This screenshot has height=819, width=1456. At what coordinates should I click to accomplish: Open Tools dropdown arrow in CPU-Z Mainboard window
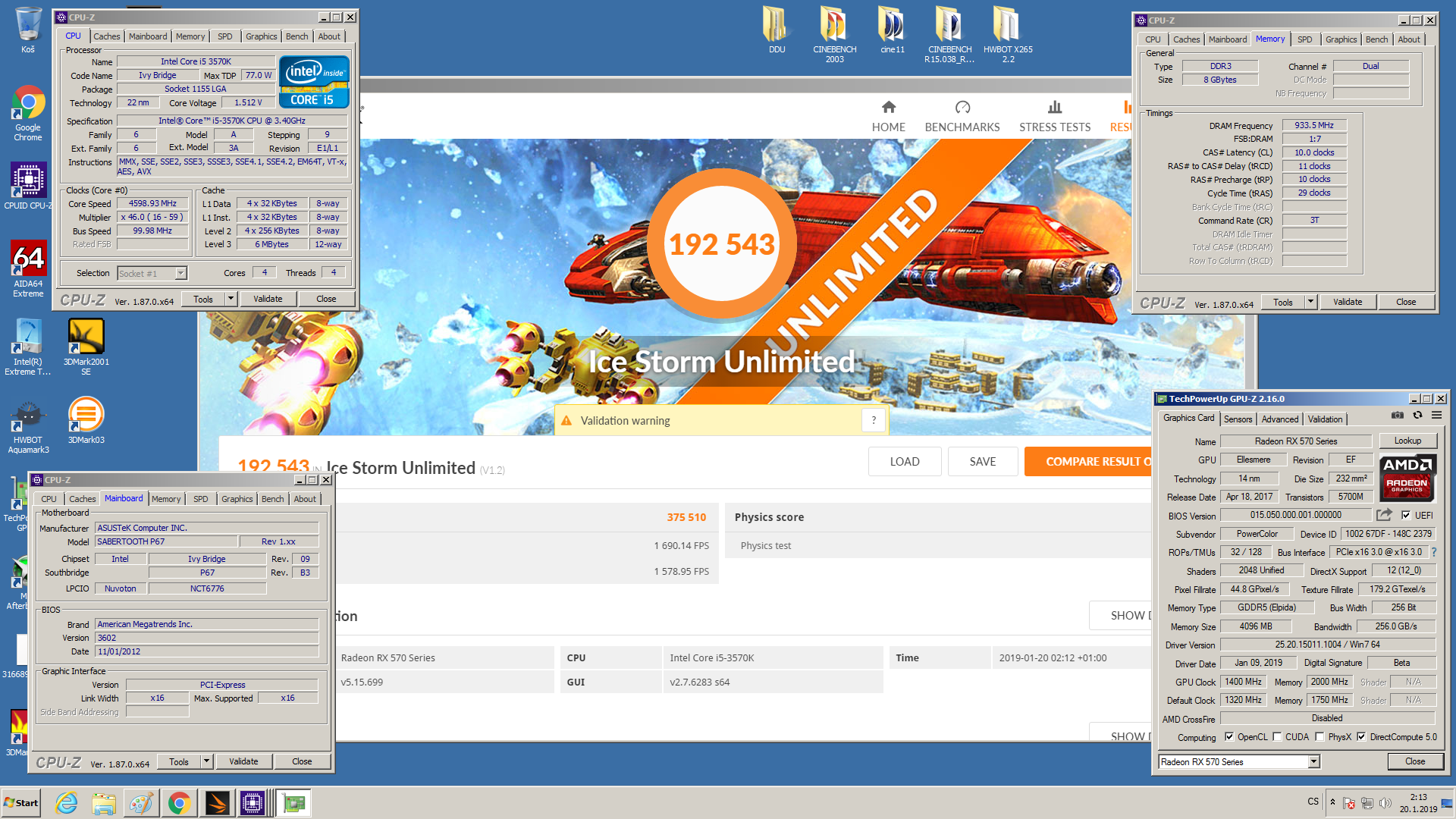click(206, 761)
